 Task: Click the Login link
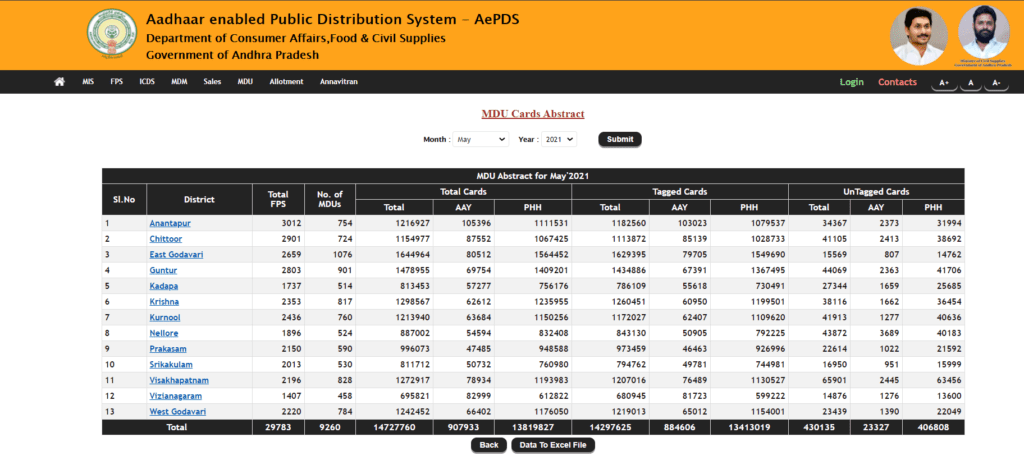click(852, 82)
